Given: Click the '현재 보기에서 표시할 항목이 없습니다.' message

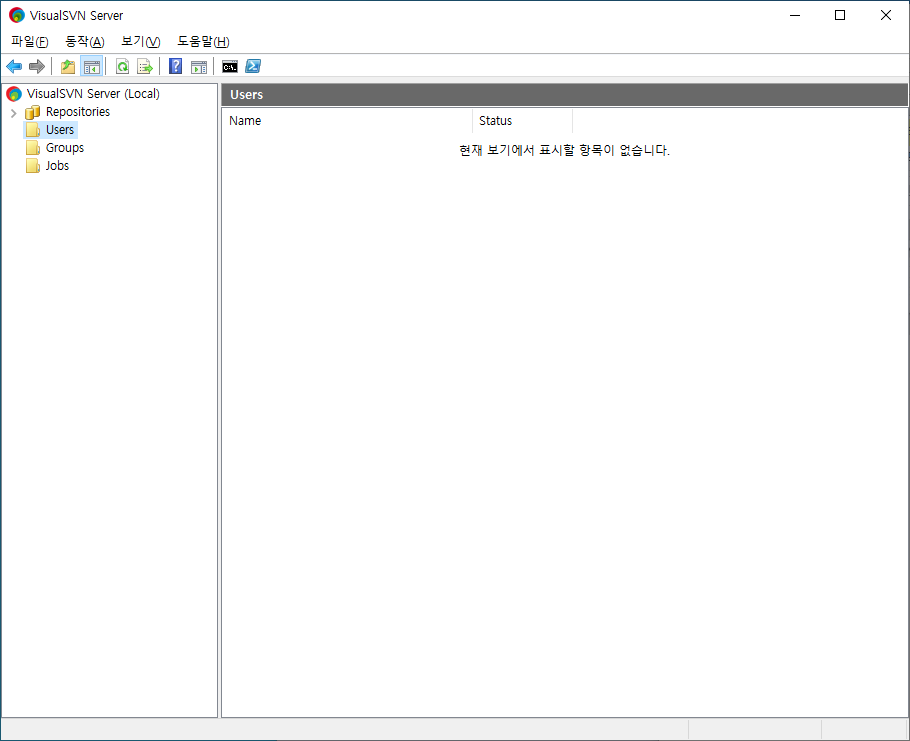Looking at the screenshot, I should (x=564, y=150).
